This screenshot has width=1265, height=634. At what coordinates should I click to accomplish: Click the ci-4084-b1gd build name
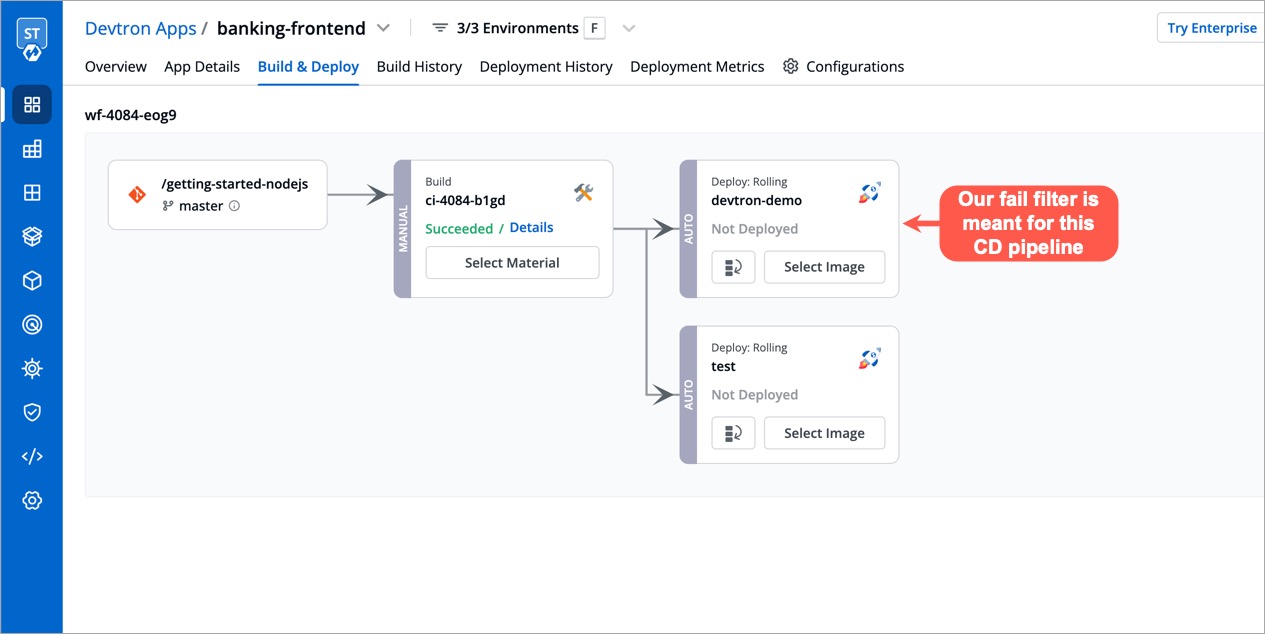(x=465, y=200)
